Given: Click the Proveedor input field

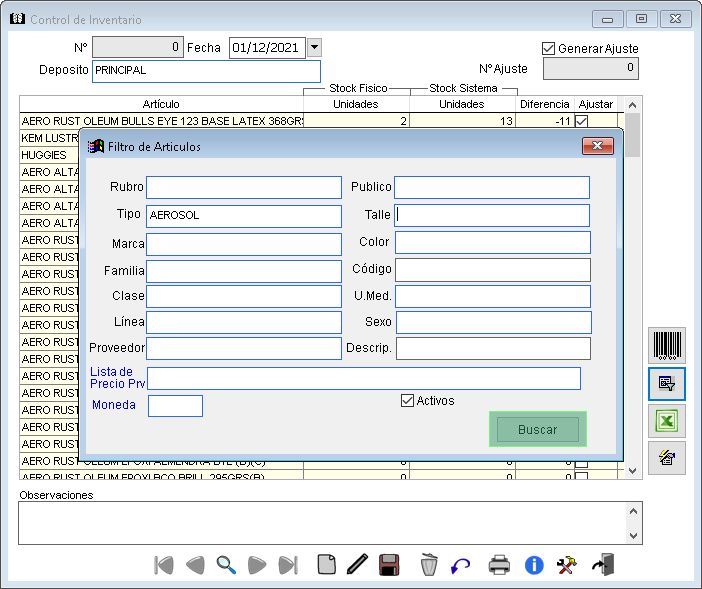Looking at the screenshot, I should pyautogui.click(x=244, y=348).
